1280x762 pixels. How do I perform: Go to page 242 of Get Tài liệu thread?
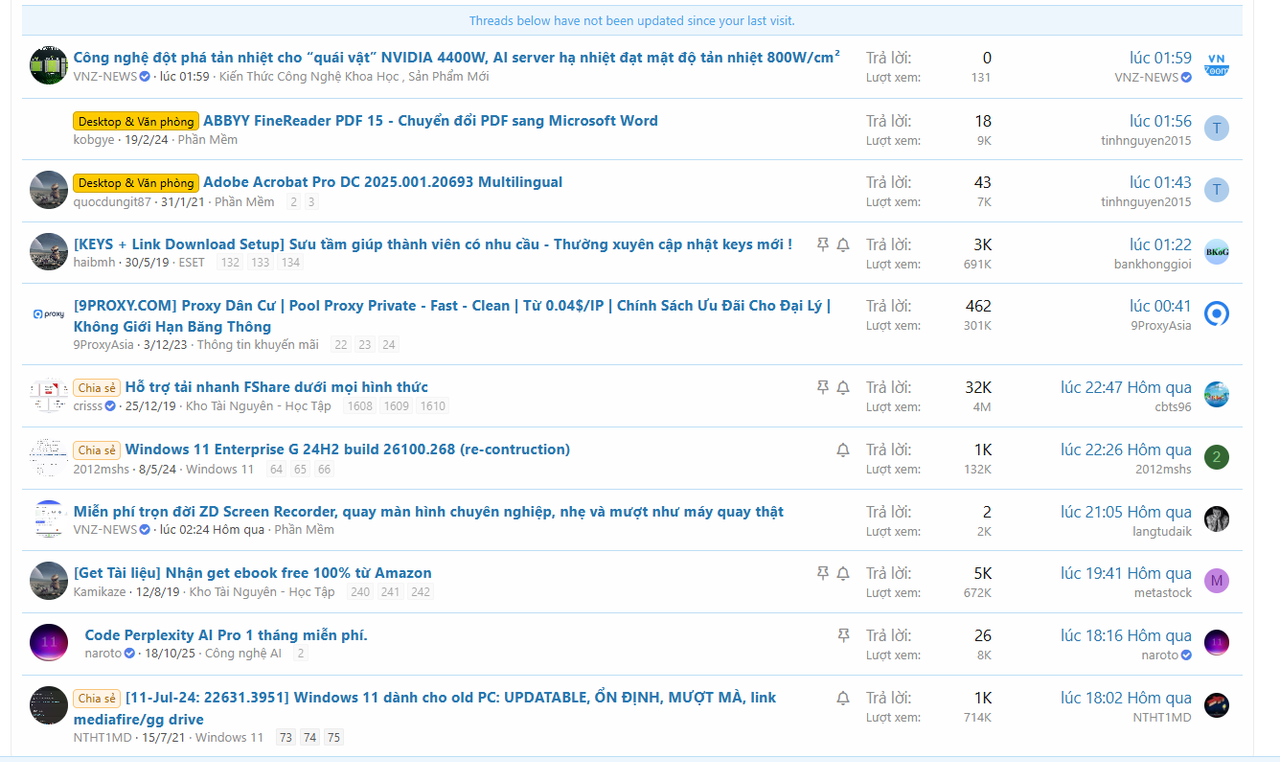(x=421, y=593)
